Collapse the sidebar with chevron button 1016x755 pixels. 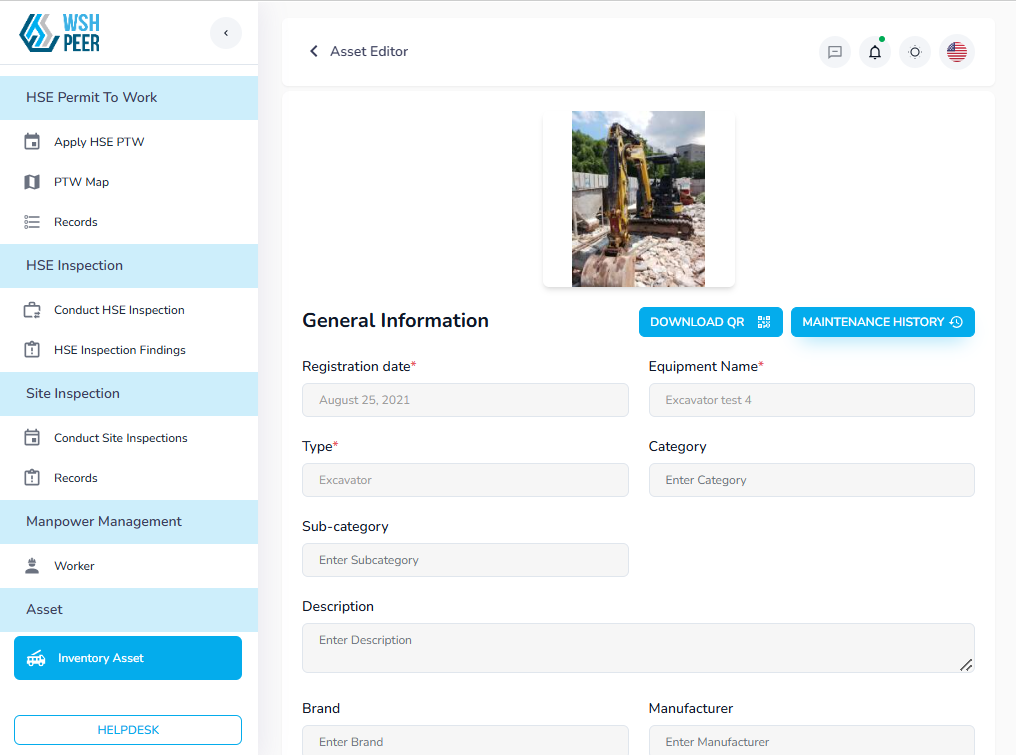(226, 33)
